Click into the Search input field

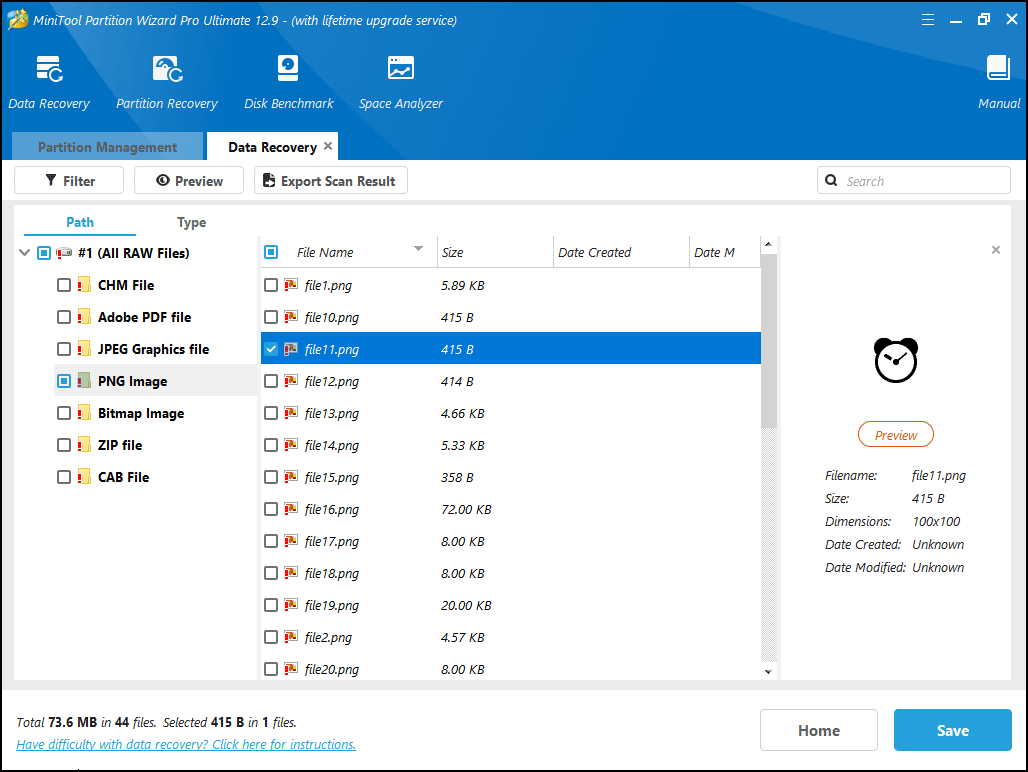pos(920,181)
